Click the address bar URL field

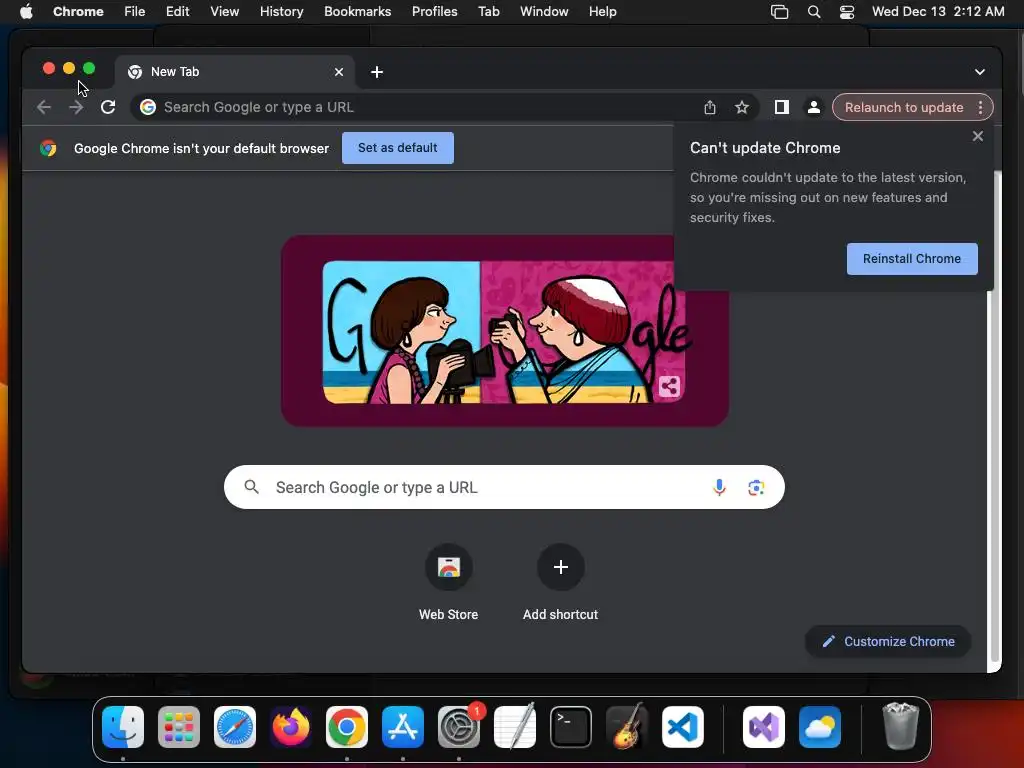tap(418, 107)
